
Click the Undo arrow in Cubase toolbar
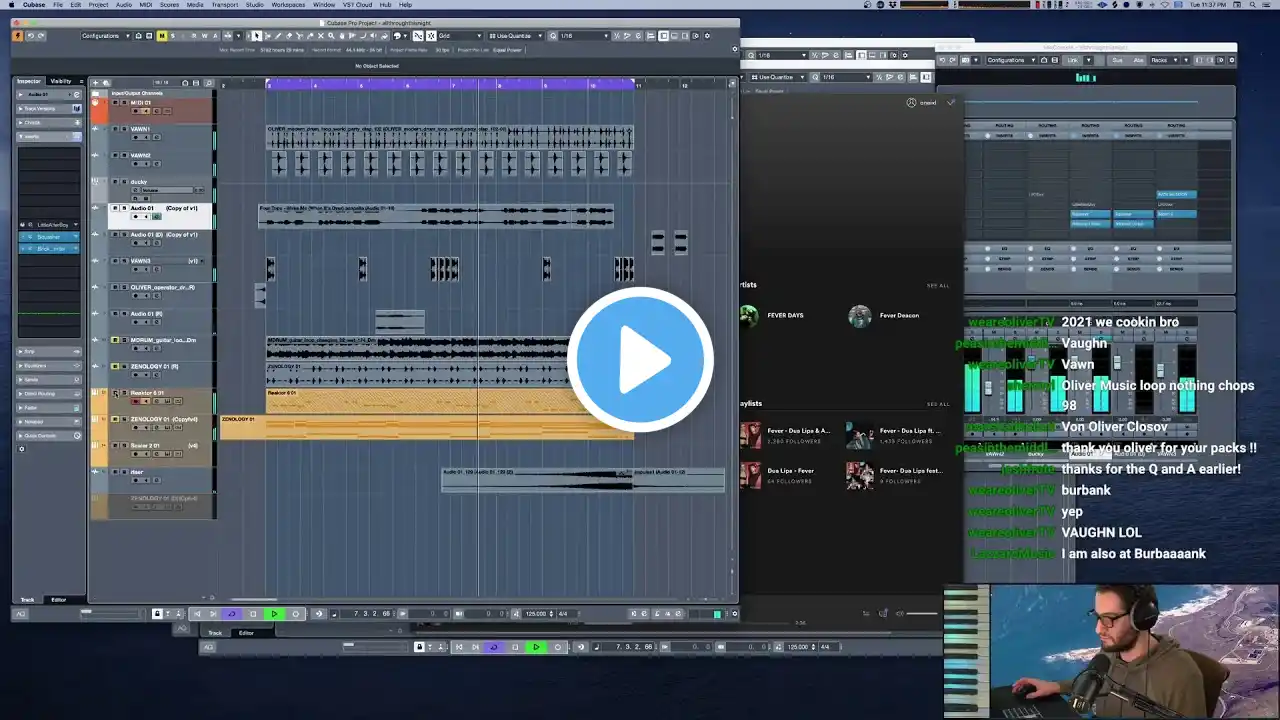click(x=30, y=36)
